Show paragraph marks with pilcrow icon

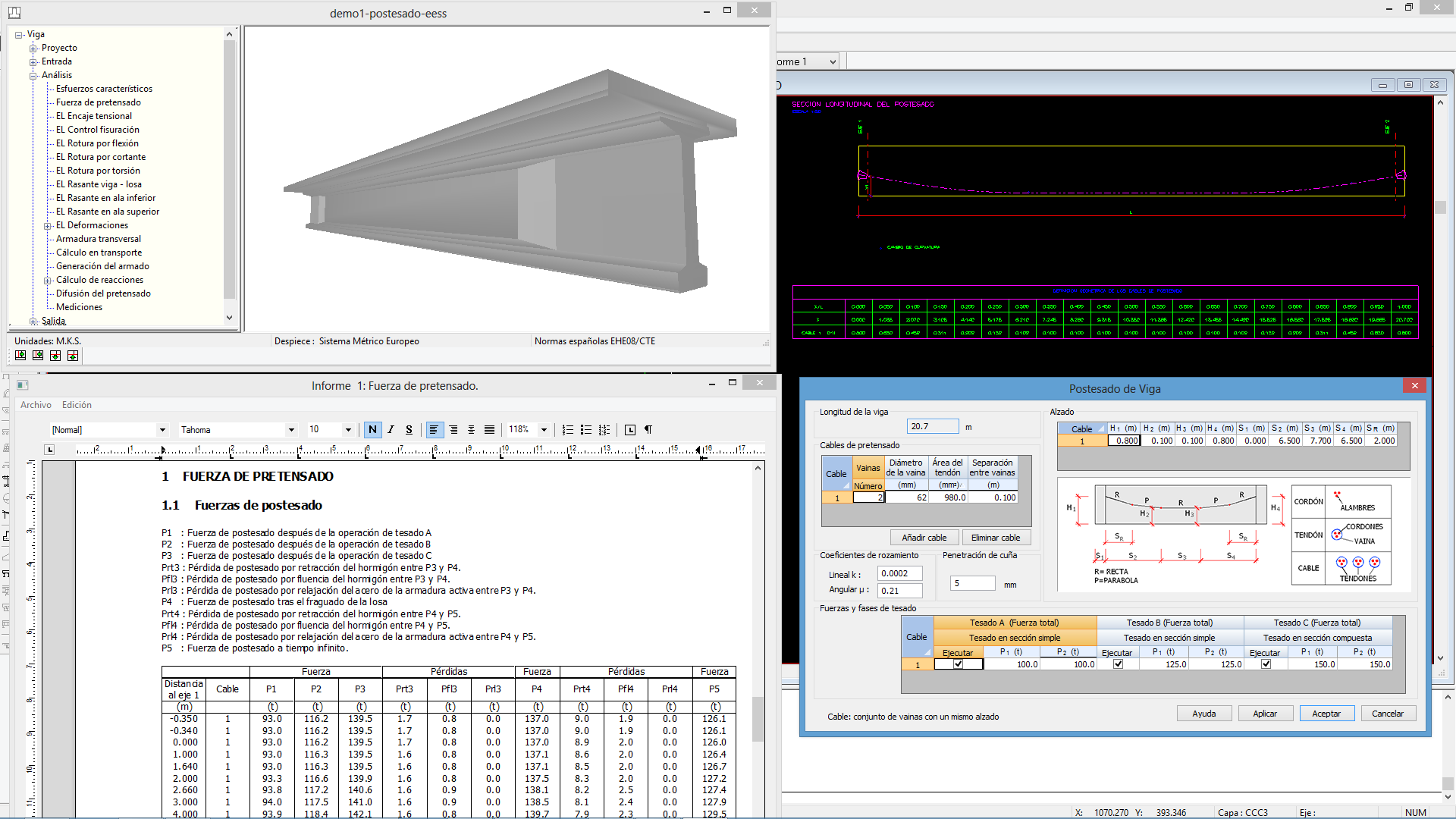tap(648, 430)
